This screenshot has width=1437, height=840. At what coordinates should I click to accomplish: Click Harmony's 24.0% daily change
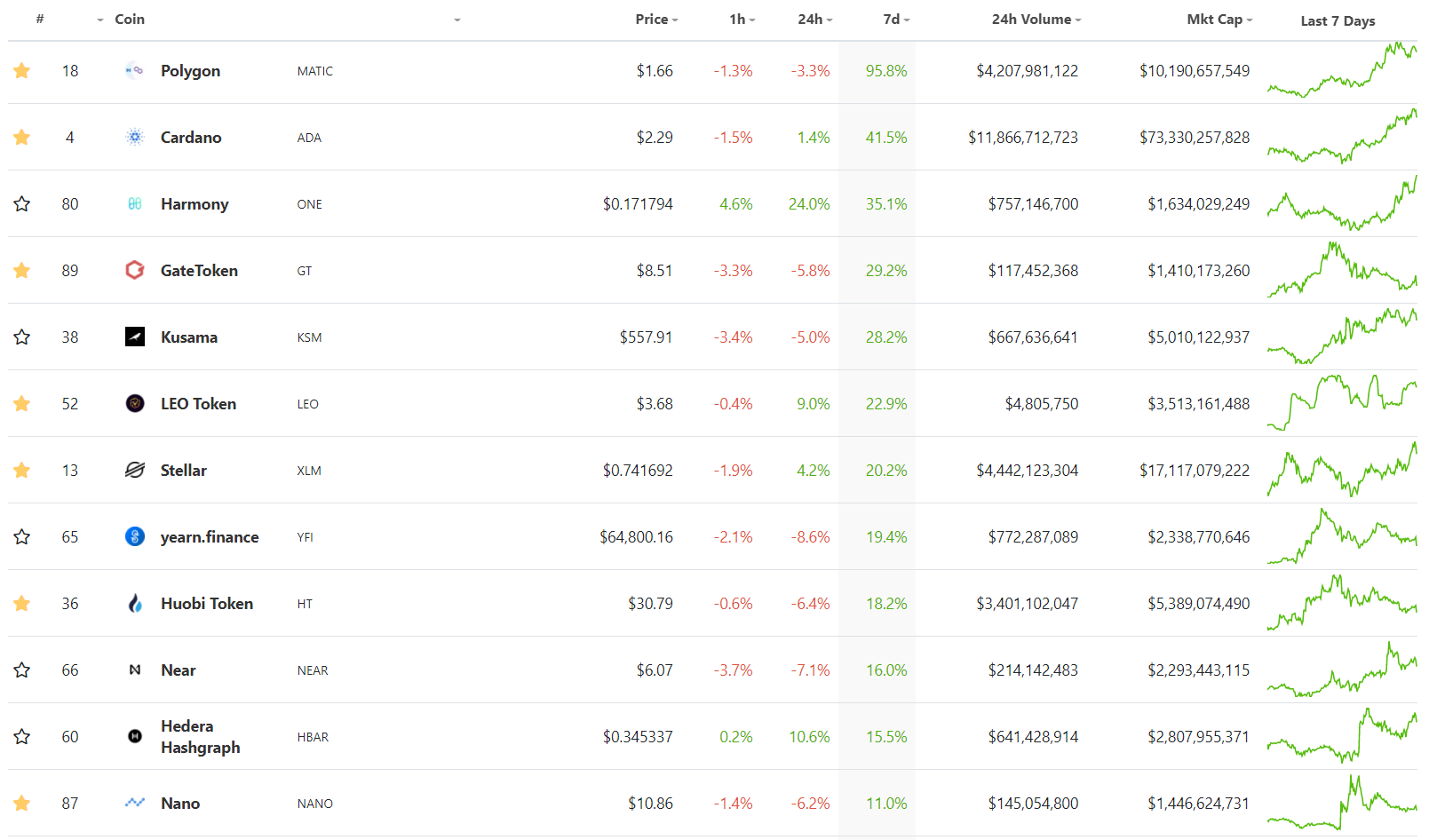click(809, 203)
